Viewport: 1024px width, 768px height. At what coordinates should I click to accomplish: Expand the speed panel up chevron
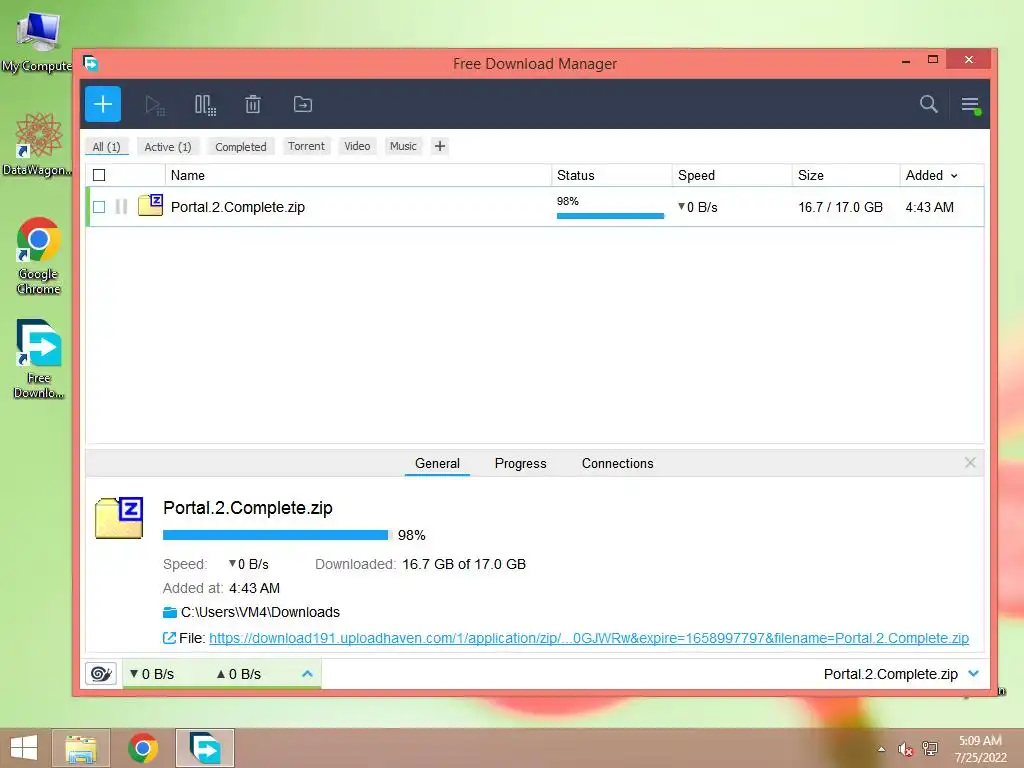coord(308,673)
